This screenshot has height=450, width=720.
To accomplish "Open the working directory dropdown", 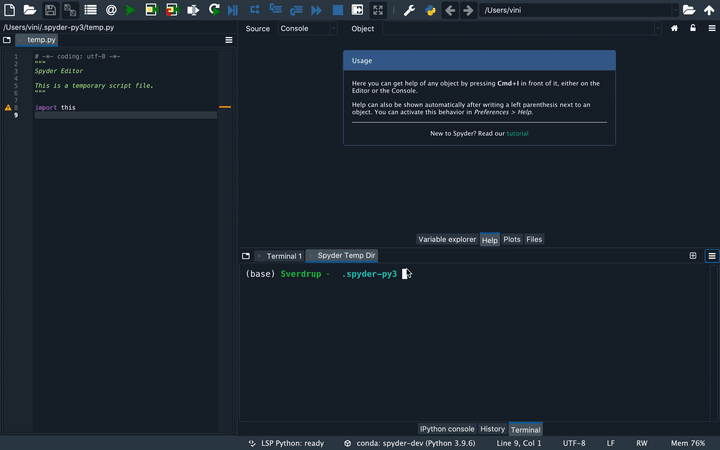I will (675, 10).
